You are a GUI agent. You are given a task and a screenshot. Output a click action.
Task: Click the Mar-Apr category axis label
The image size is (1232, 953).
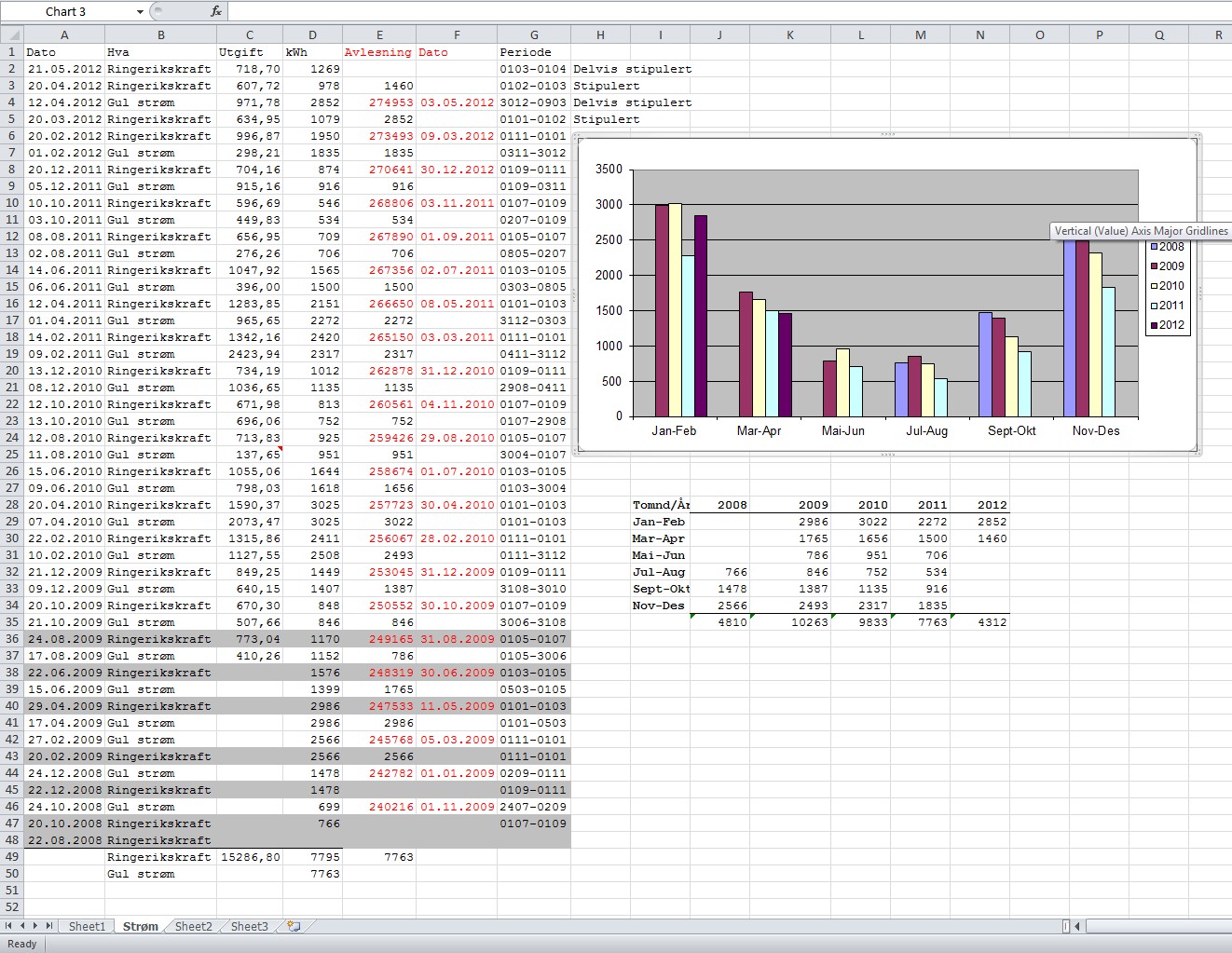point(759,430)
